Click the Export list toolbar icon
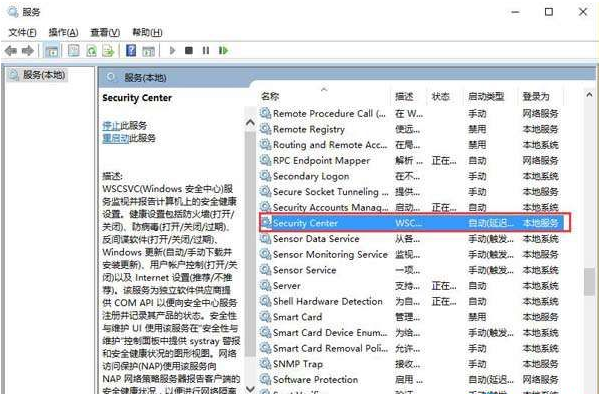The height and width of the screenshot is (394, 599). (x=108, y=50)
